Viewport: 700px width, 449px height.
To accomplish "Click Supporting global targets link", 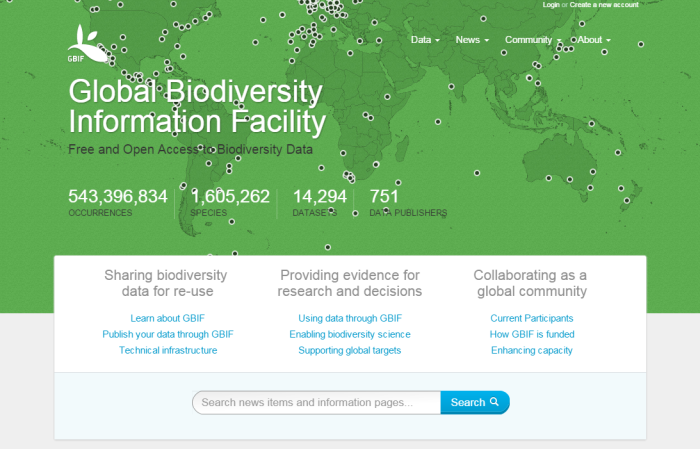I will tap(350, 350).
